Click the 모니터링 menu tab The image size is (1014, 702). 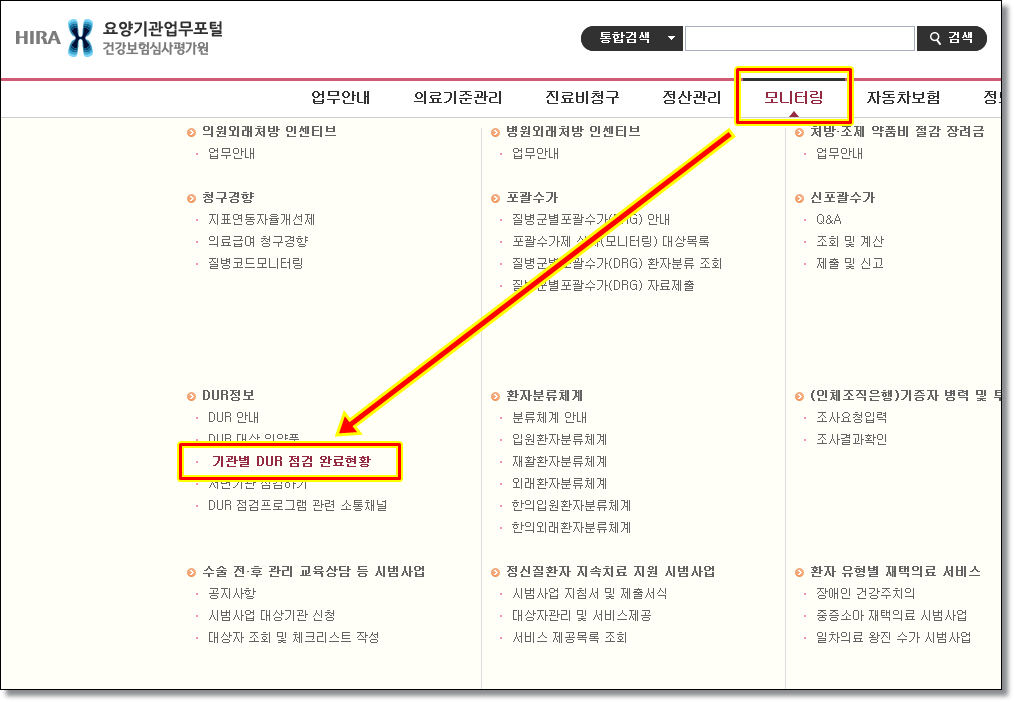pyautogui.click(x=793, y=97)
